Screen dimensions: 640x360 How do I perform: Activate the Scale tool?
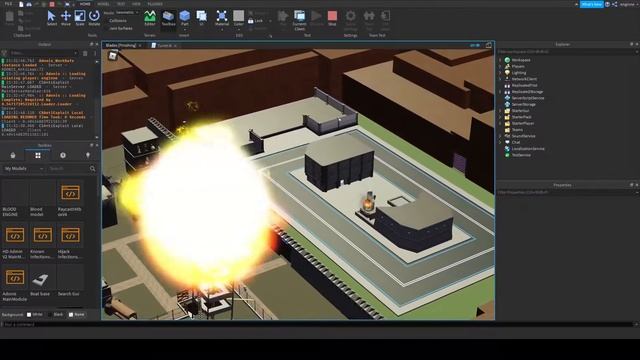[x=80, y=18]
